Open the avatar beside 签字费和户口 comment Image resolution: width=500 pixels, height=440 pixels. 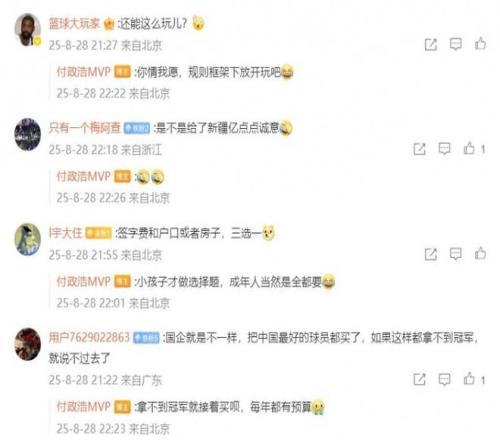pyautogui.click(x=28, y=239)
